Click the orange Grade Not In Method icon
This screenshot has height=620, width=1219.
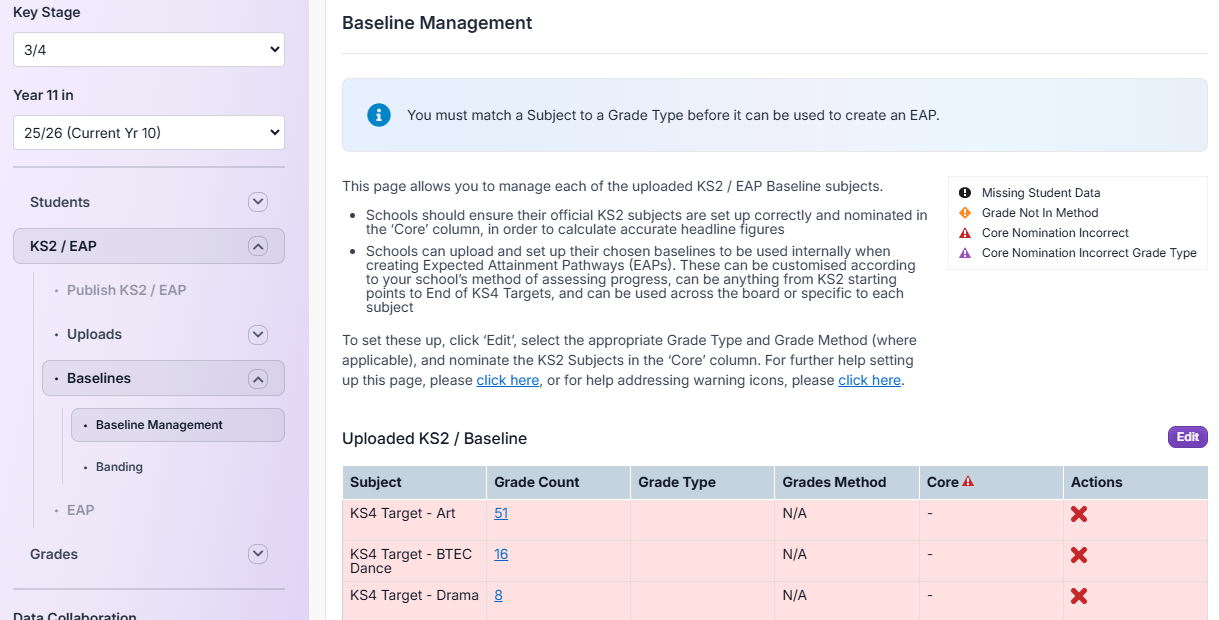(x=963, y=212)
